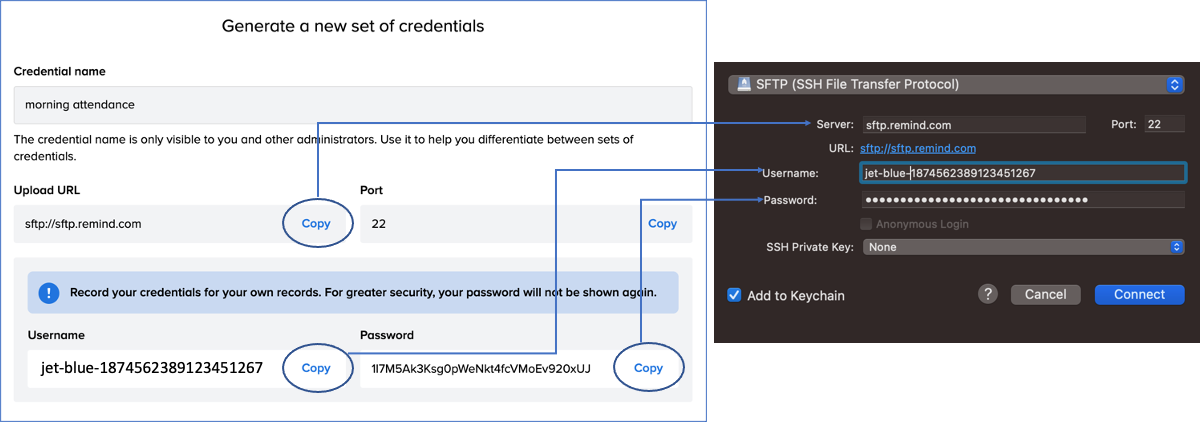
Task: Click the Upload URL value field
Action: tap(150, 224)
